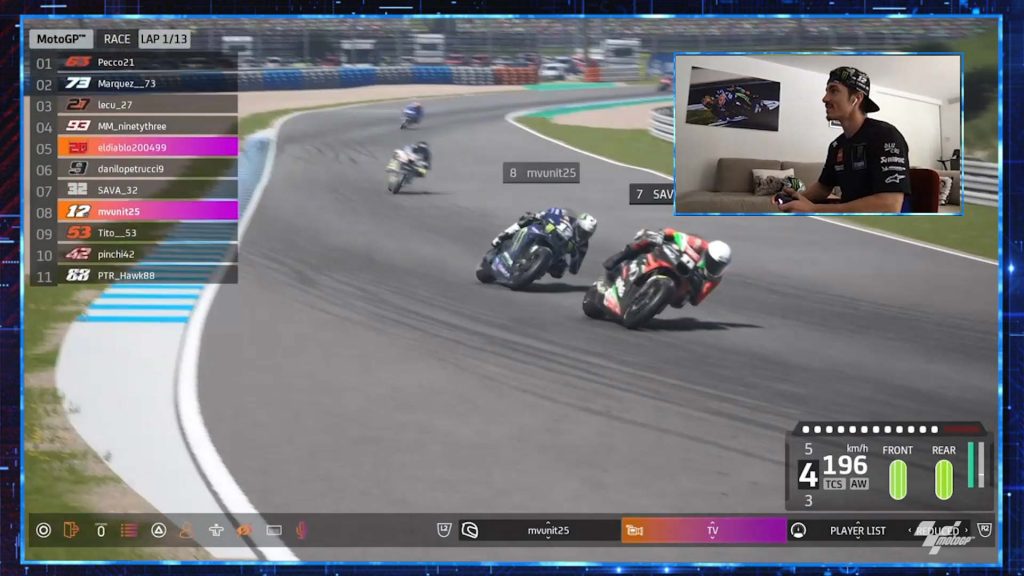1024x576 pixels.
Task: Select the MotoGP class tab
Action: tap(61, 39)
